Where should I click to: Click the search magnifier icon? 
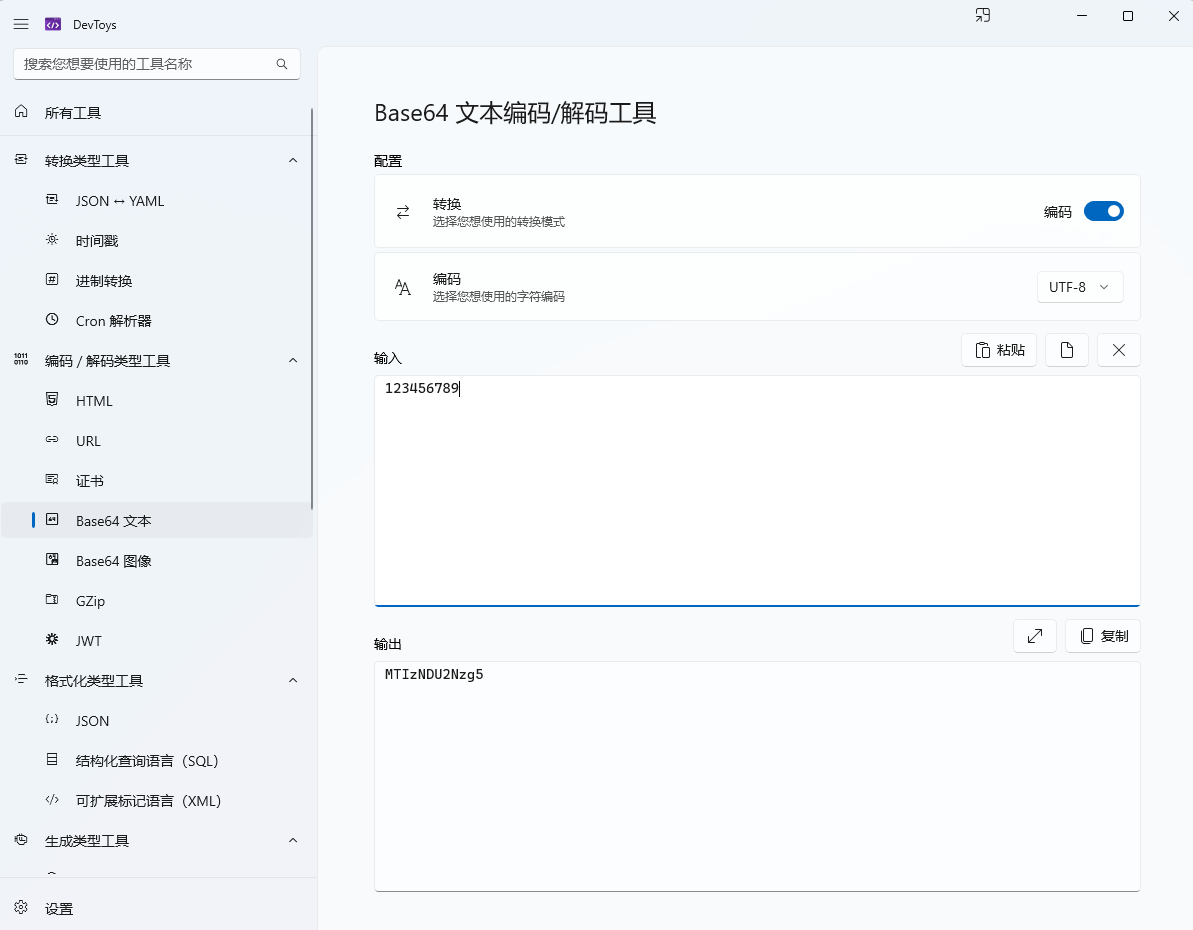[x=282, y=64]
